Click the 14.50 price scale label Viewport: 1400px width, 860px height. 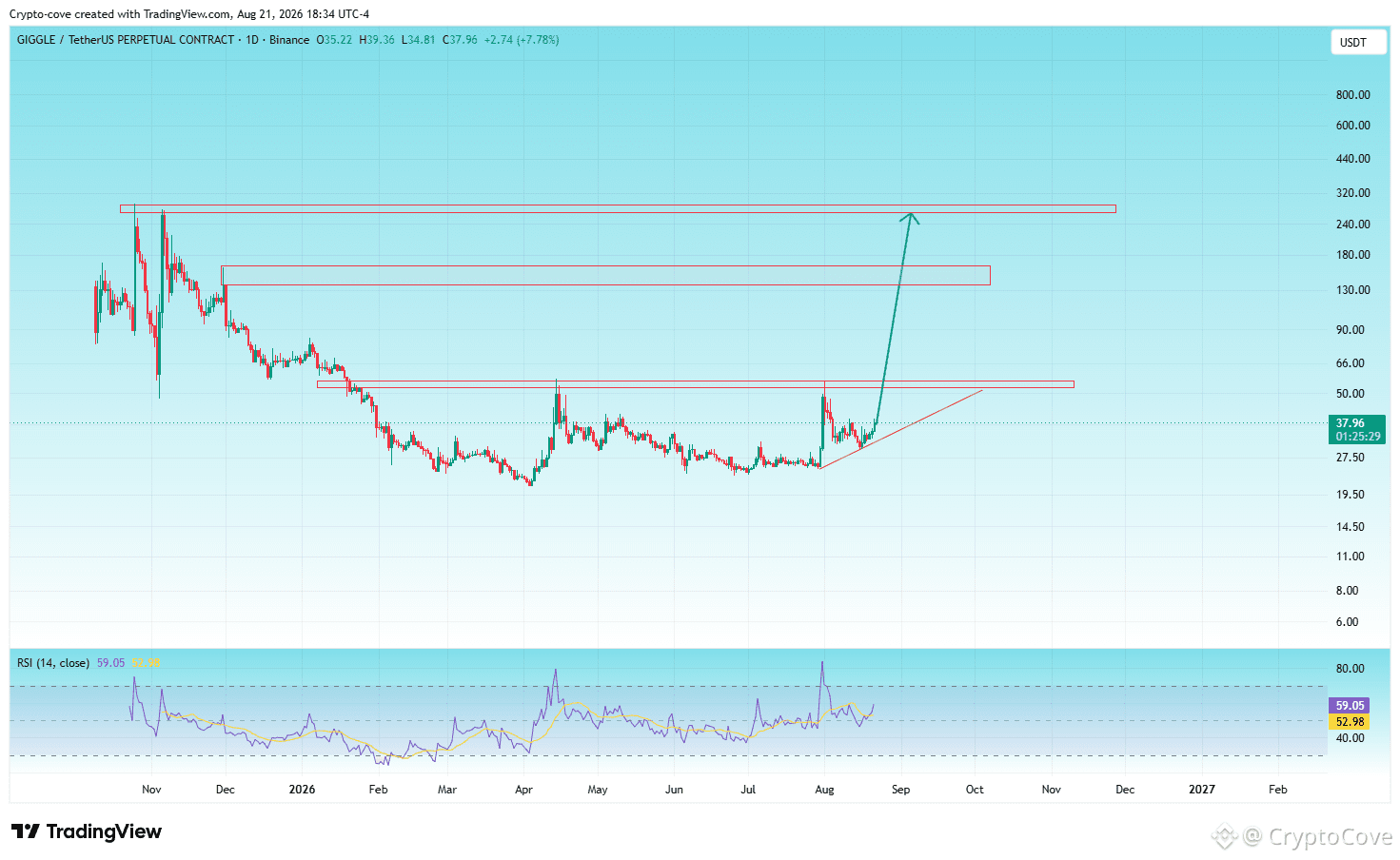1351,527
